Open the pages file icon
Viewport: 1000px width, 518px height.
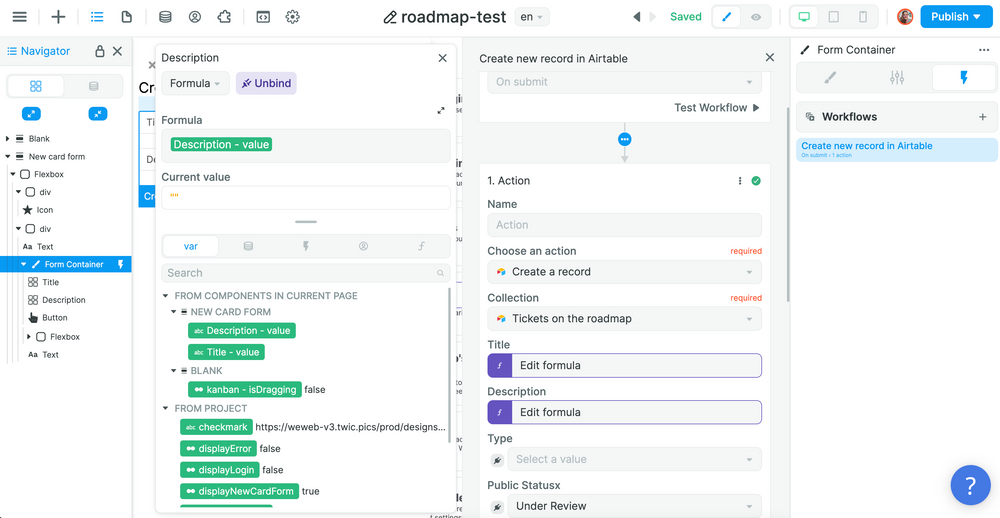click(x=126, y=17)
